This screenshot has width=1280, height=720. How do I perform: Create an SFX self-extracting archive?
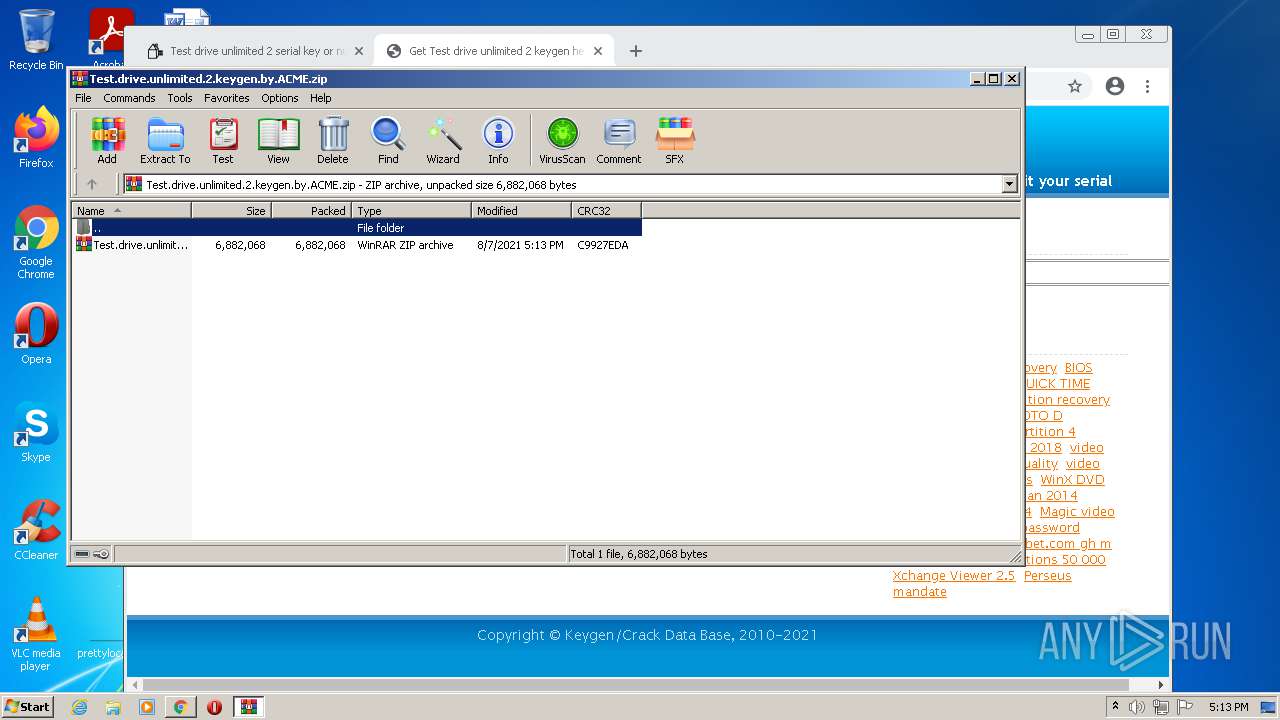pyautogui.click(x=675, y=140)
